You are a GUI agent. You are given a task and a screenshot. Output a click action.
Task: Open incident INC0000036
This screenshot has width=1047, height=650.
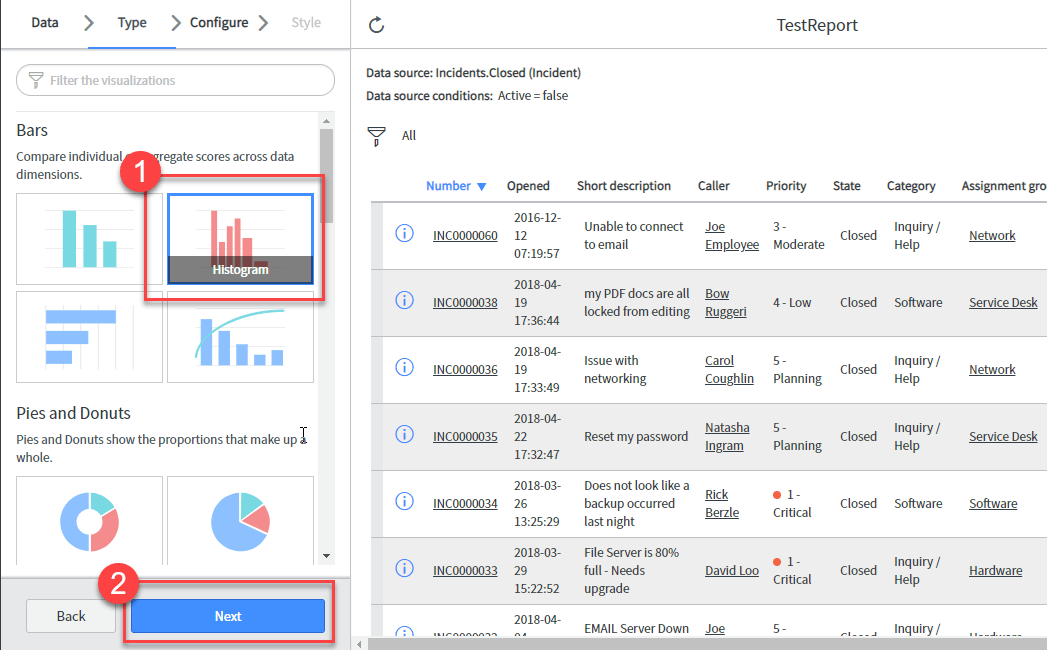click(x=465, y=369)
